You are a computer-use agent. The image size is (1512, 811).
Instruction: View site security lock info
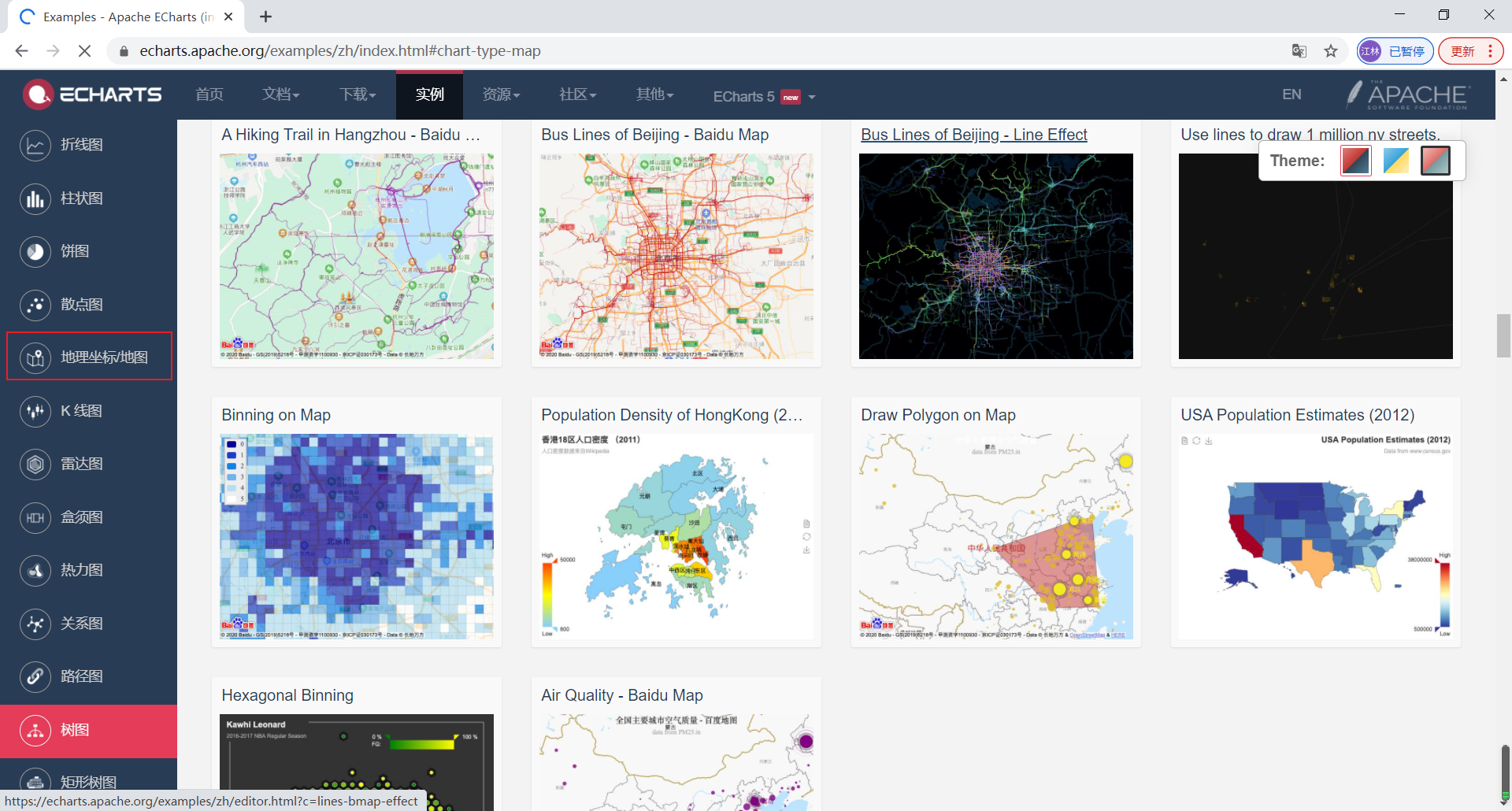[x=123, y=51]
